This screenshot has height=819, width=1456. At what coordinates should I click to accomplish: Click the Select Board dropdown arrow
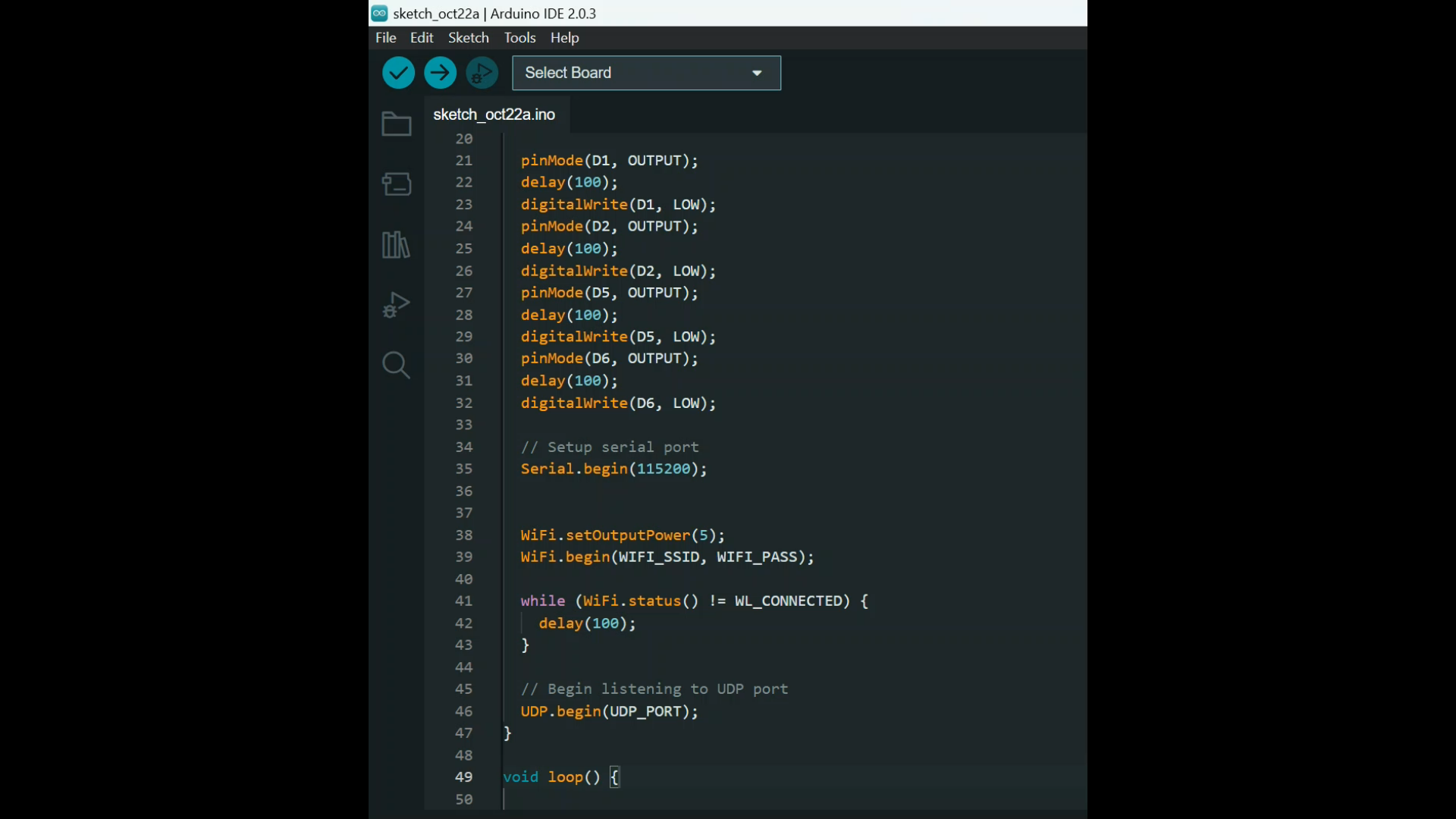tap(756, 73)
